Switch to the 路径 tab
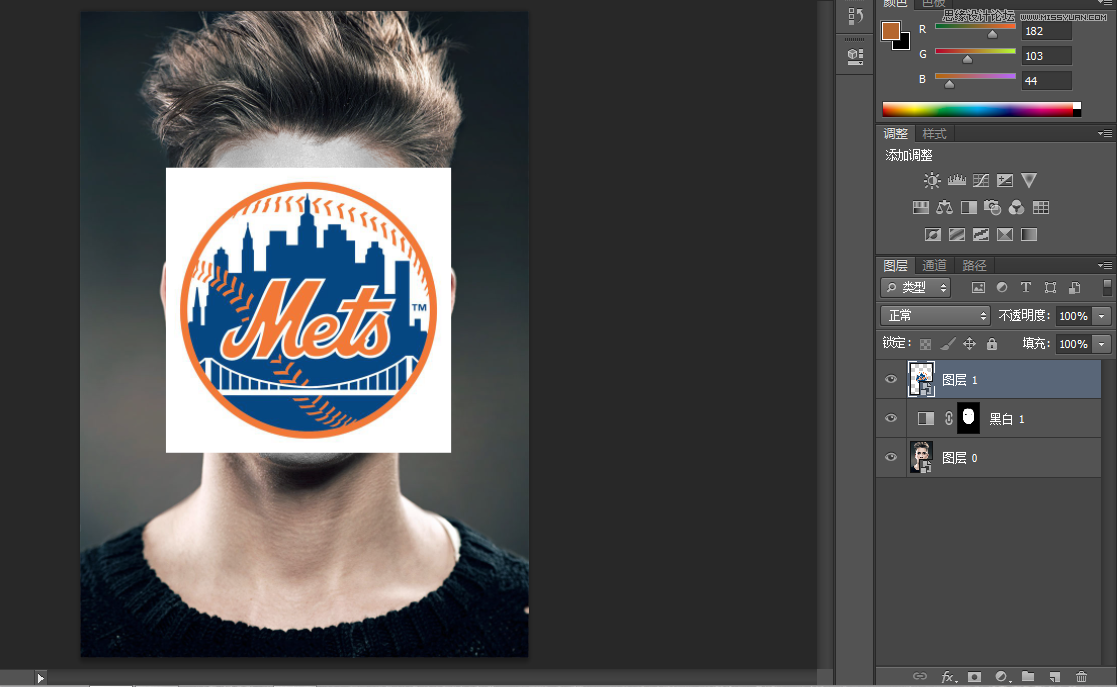The image size is (1117, 687). point(974,265)
